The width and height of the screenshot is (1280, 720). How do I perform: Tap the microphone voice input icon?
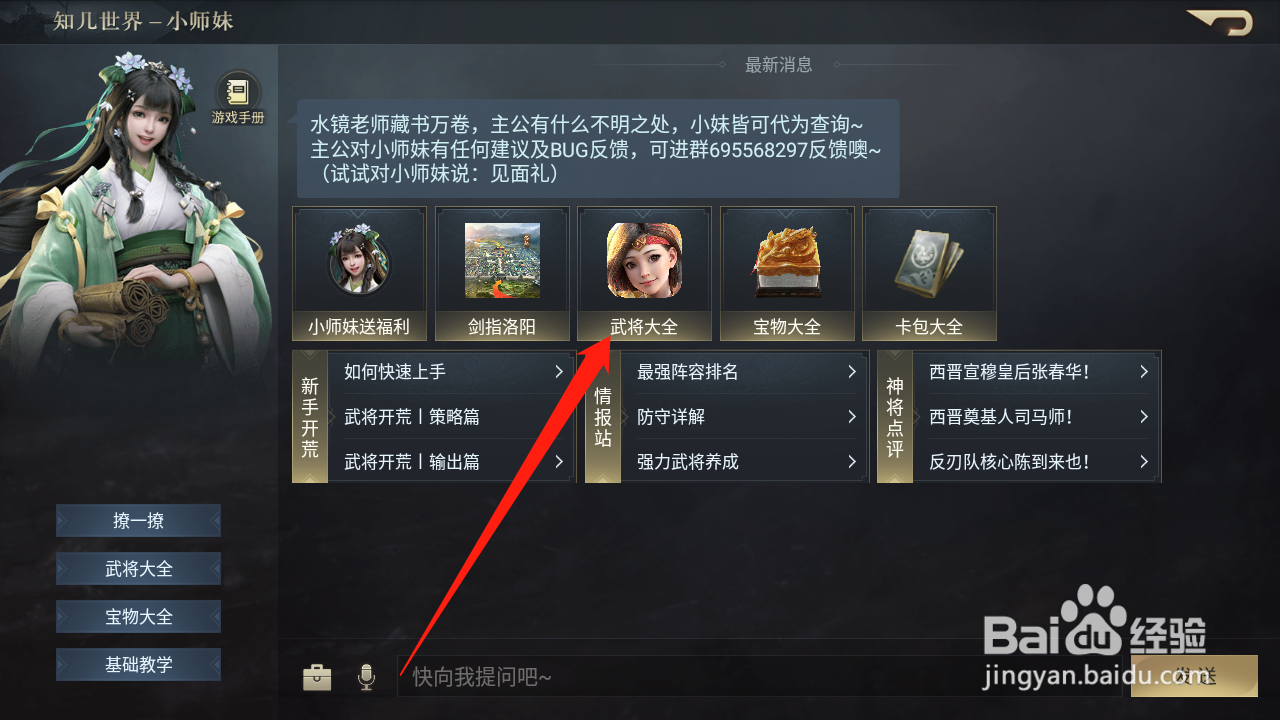click(366, 678)
